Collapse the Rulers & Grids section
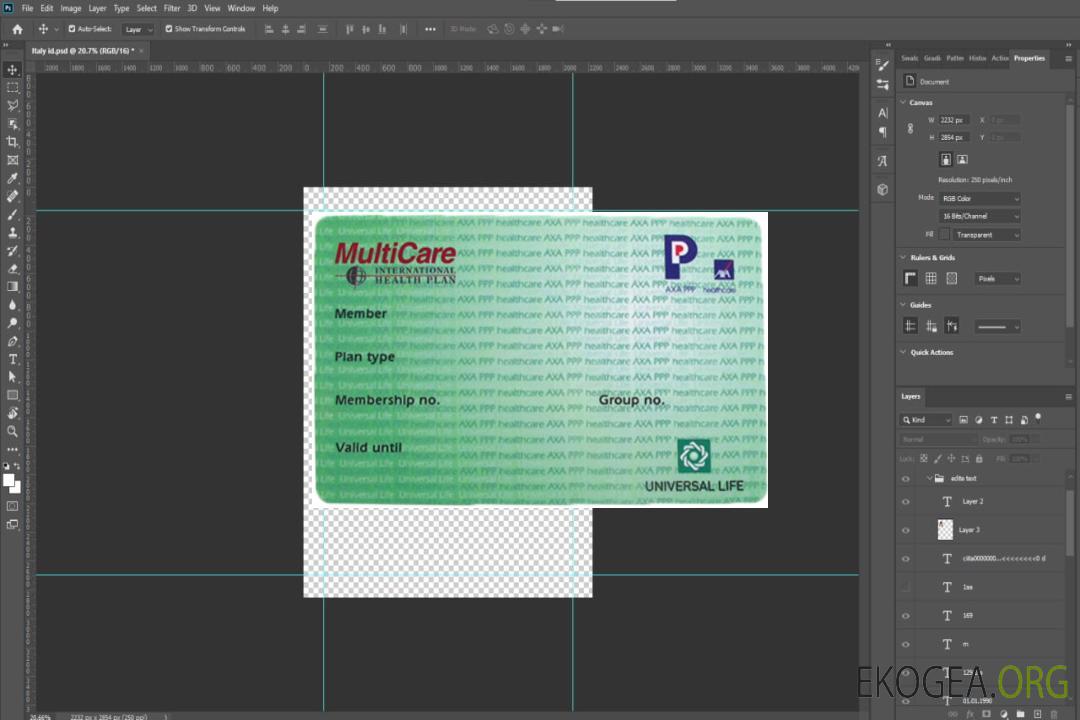The image size is (1080, 720). pos(904,258)
